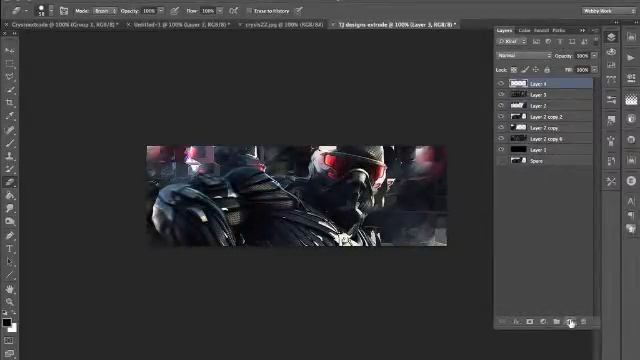The width and height of the screenshot is (640, 360).
Task: Select the Healing Brush tool
Action: click(9, 130)
